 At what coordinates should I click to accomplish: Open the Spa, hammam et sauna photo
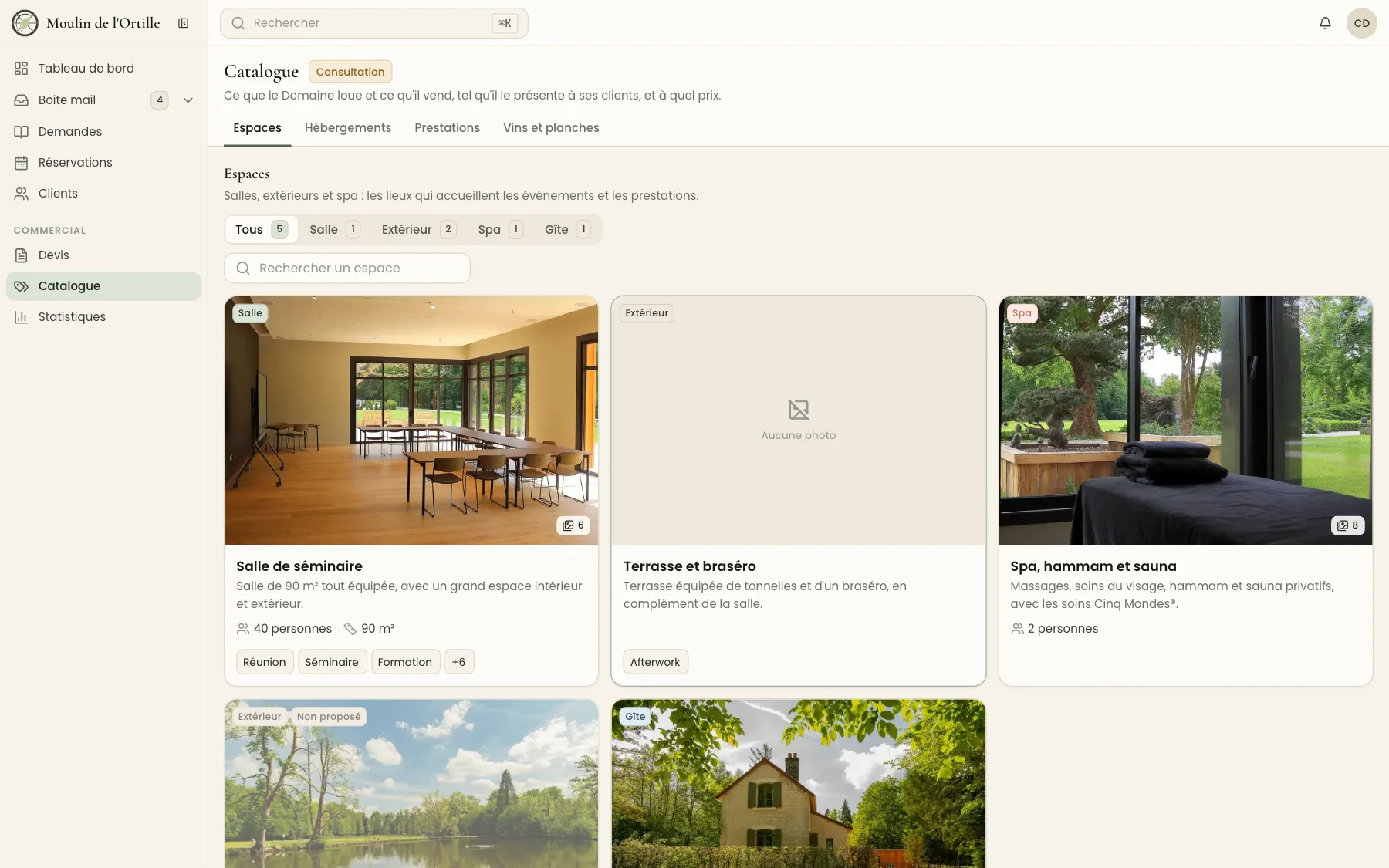point(1185,420)
